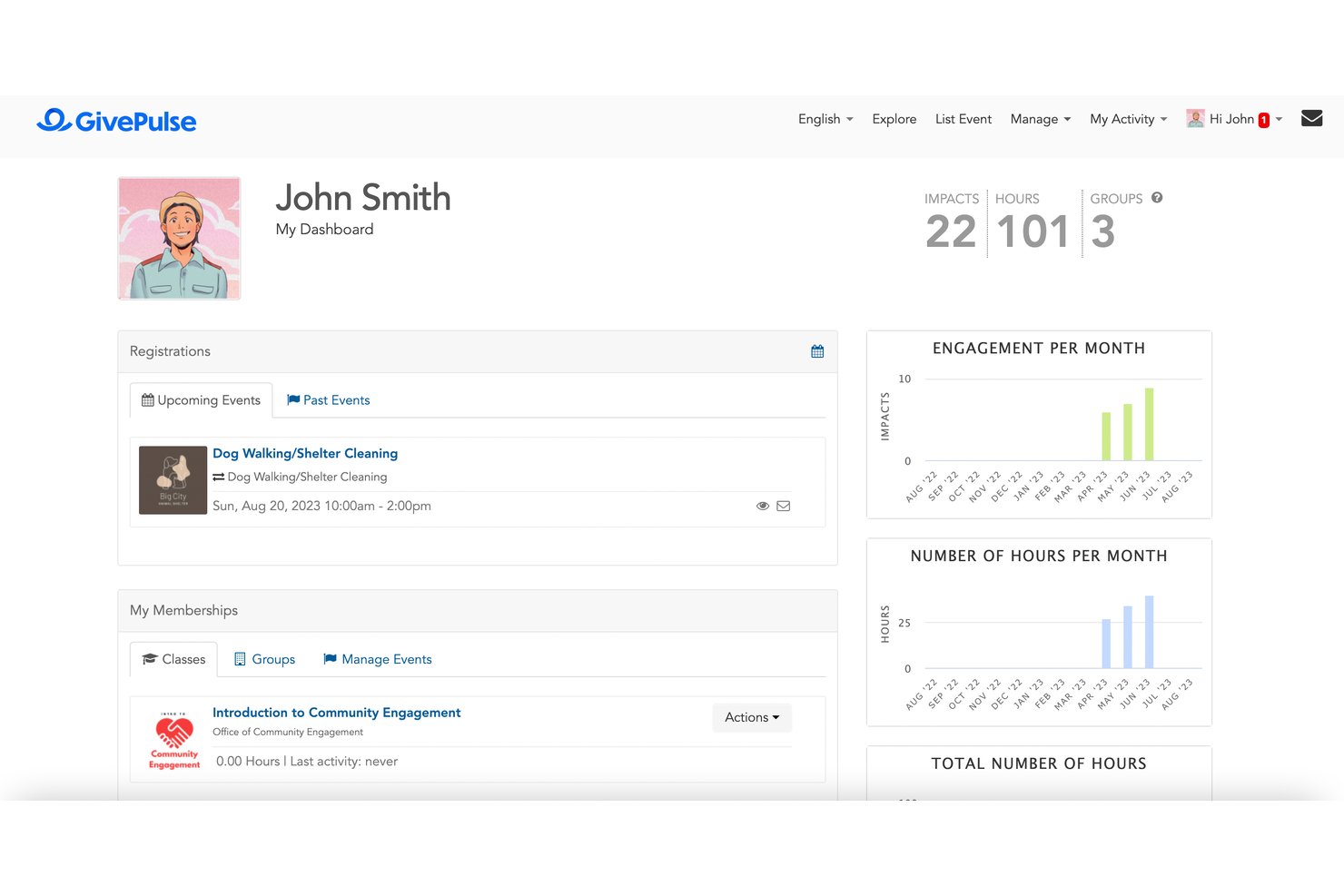Click the groups help question mark icon
This screenshot has height=896, width=1344.
1157,197
